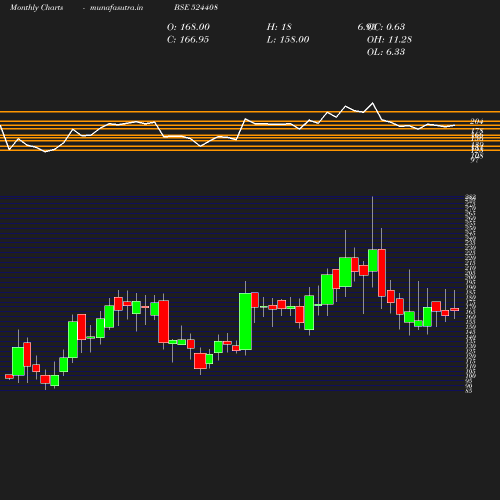Select the close value 'C: 166.95'
The image size is (500, 500).
pyautogui.click(x=188, y=40)
